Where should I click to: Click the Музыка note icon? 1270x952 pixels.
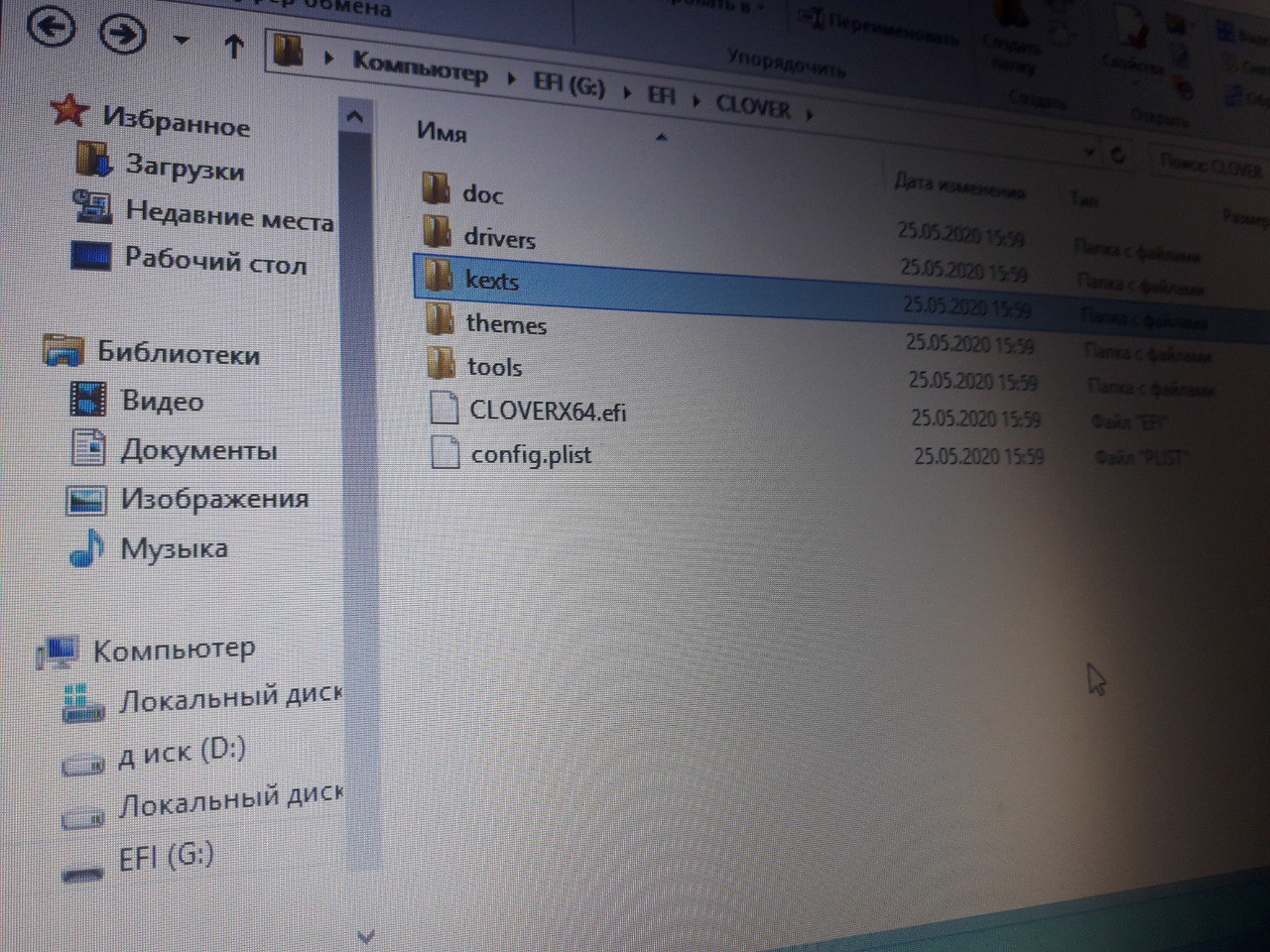[x=86, y=547]
